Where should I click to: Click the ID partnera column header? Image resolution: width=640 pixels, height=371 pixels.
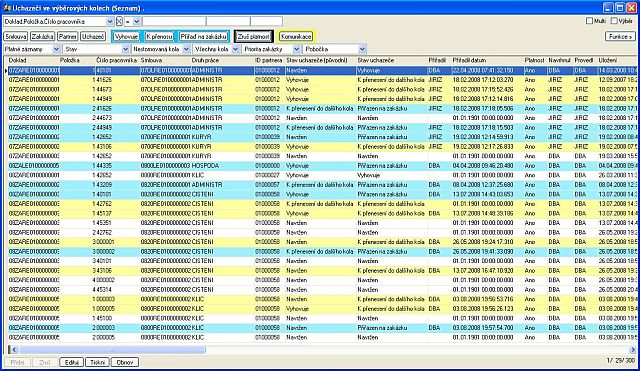point(269,60)
